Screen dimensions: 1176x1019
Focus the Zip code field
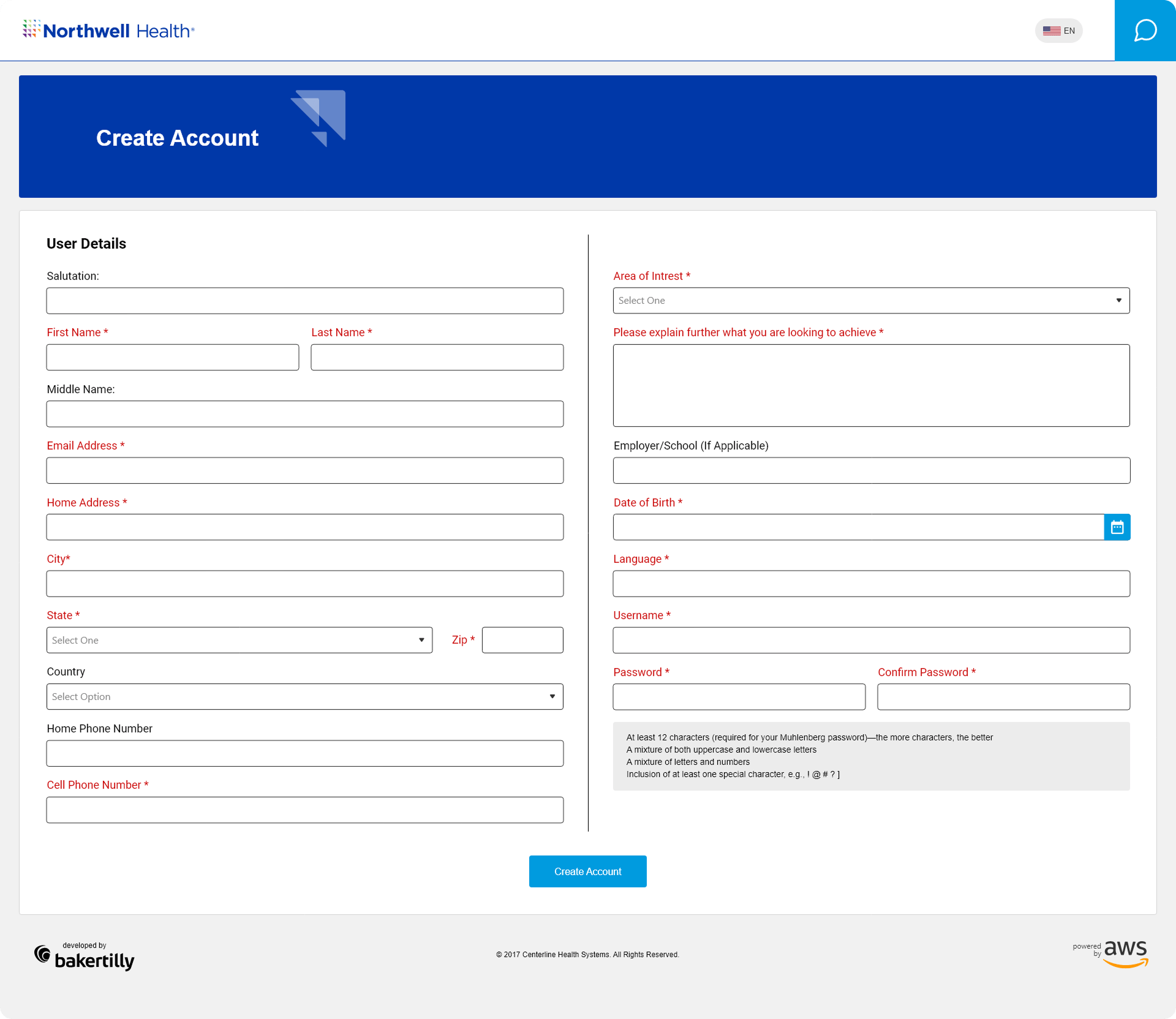click(522, 640)
